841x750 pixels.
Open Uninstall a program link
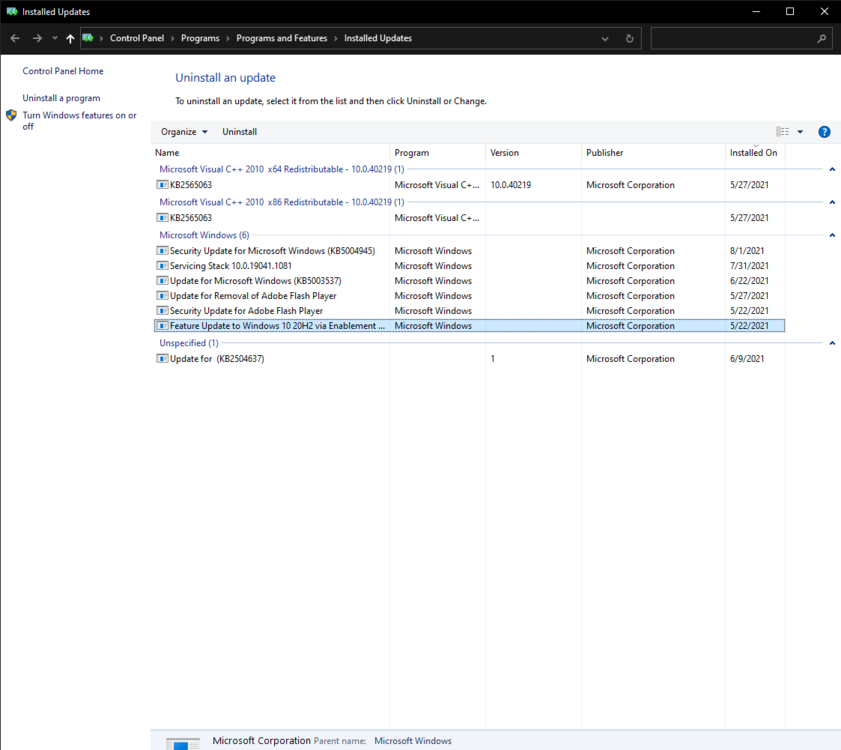pos(61,98)
